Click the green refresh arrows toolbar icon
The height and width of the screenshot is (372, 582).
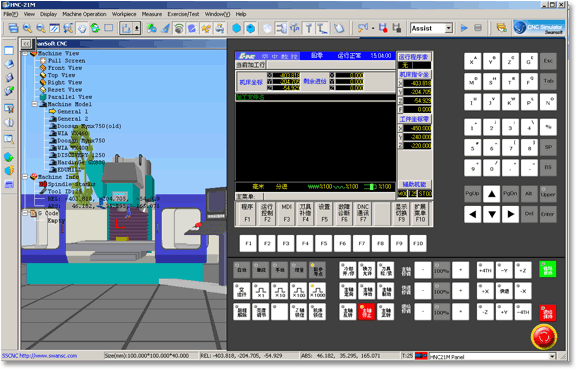(x=95, y=28)
